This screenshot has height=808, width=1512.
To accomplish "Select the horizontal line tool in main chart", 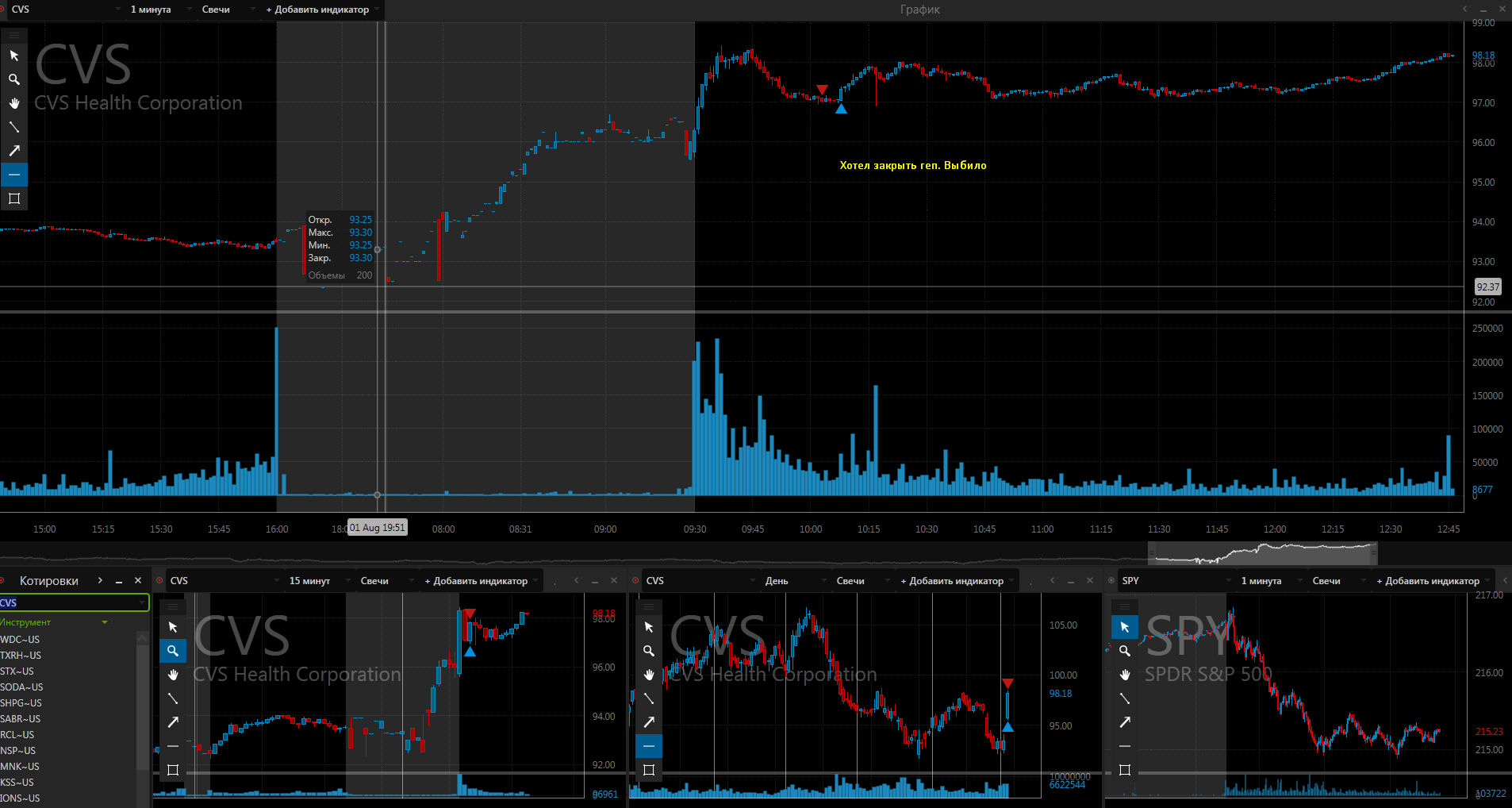I will click(14, 175).
